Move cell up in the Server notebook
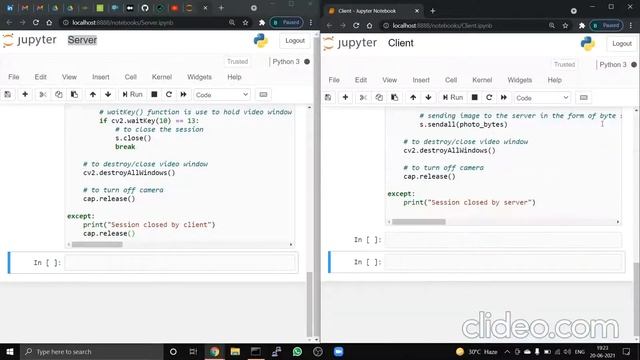The height and width of the screenshot is (360, 640). (93, 95)
